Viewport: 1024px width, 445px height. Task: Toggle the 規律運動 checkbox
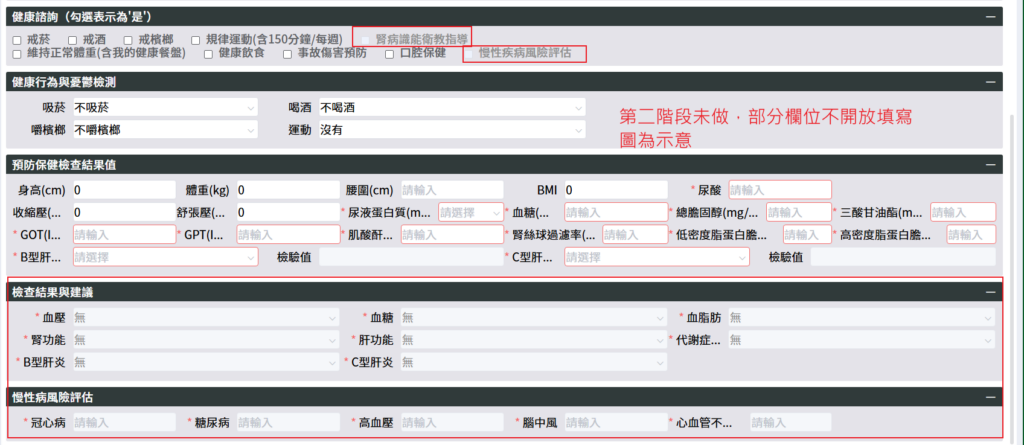pos(196,39)
